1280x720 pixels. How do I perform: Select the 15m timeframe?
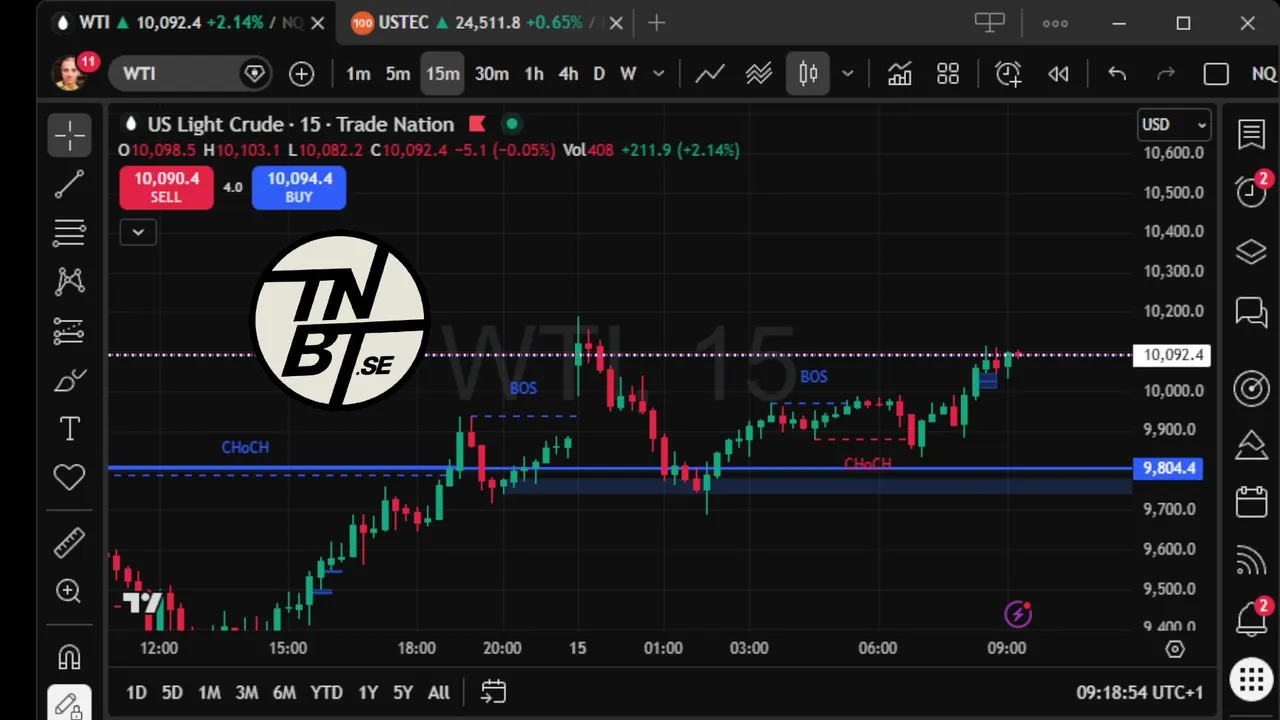click(442, 74)
